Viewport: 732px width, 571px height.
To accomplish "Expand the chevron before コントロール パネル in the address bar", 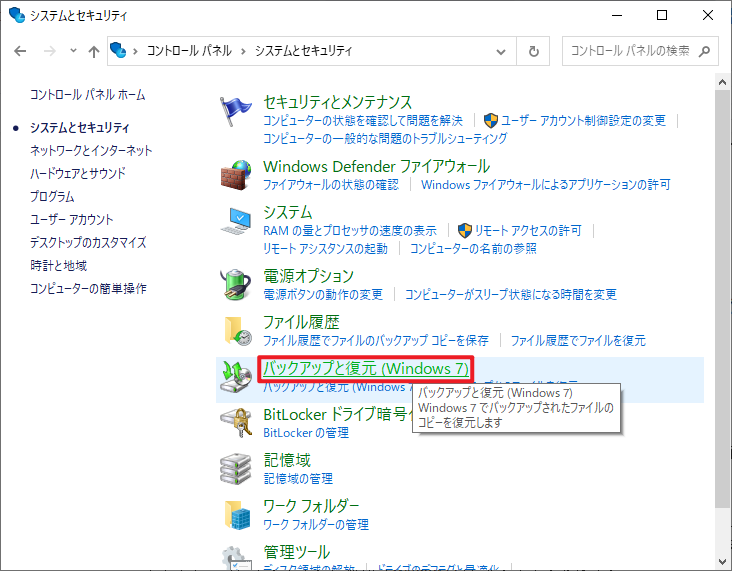I will coord(135,51).
